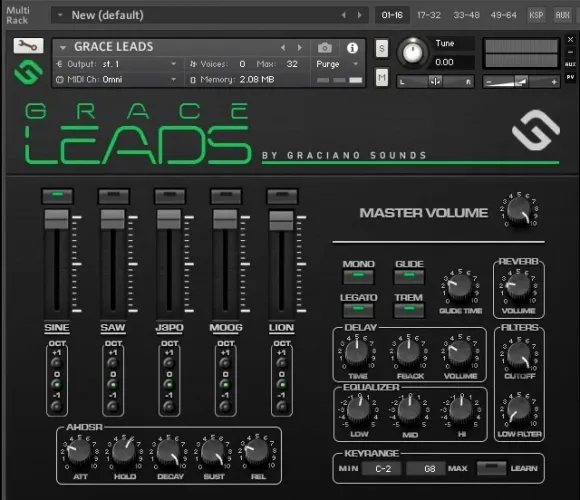
Task: Click the FILTERS CUTOFF knob
Action: point(519,355)
